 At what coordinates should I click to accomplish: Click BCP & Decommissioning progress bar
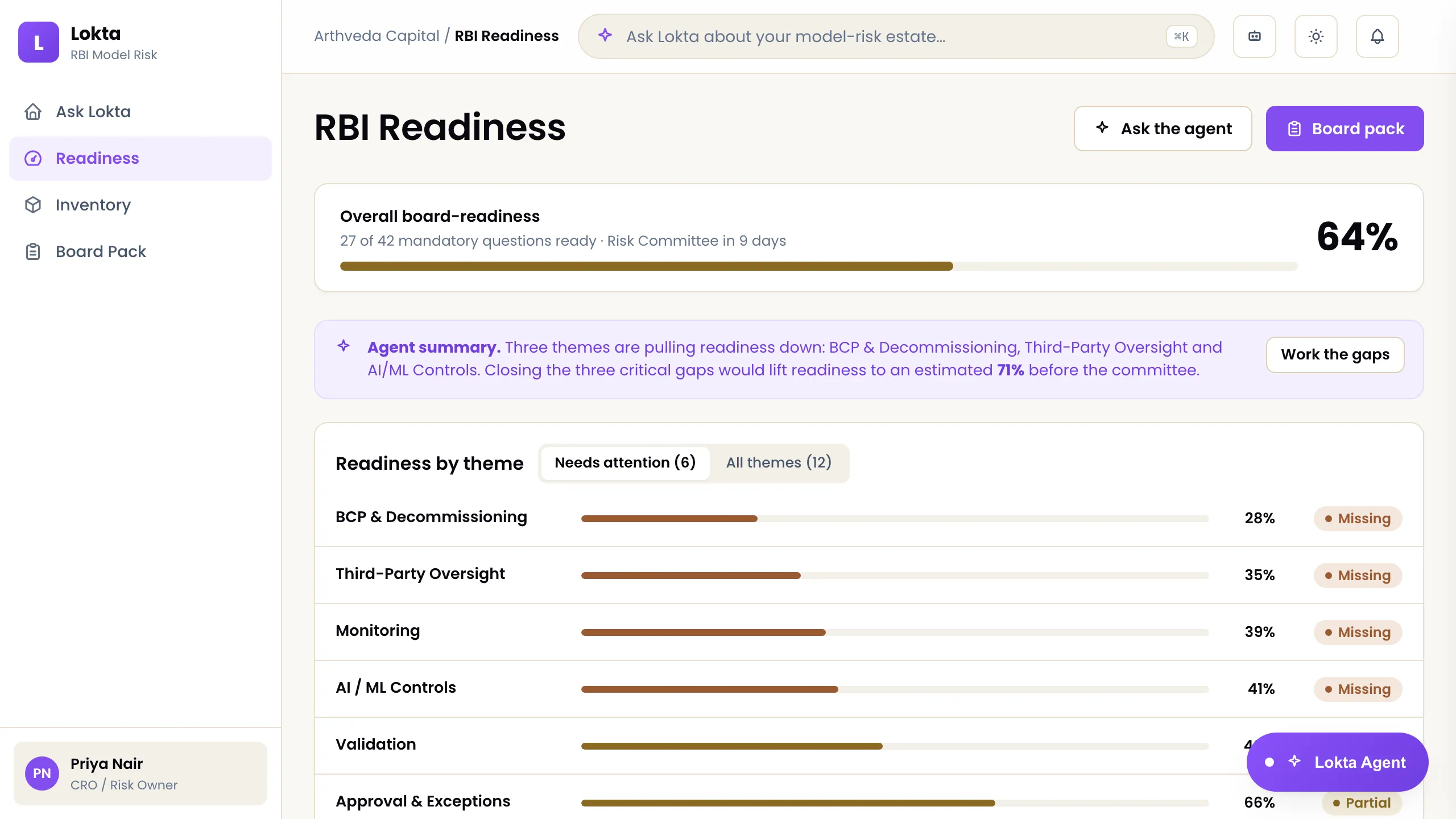pyautogui.click(x=895, y=519)
